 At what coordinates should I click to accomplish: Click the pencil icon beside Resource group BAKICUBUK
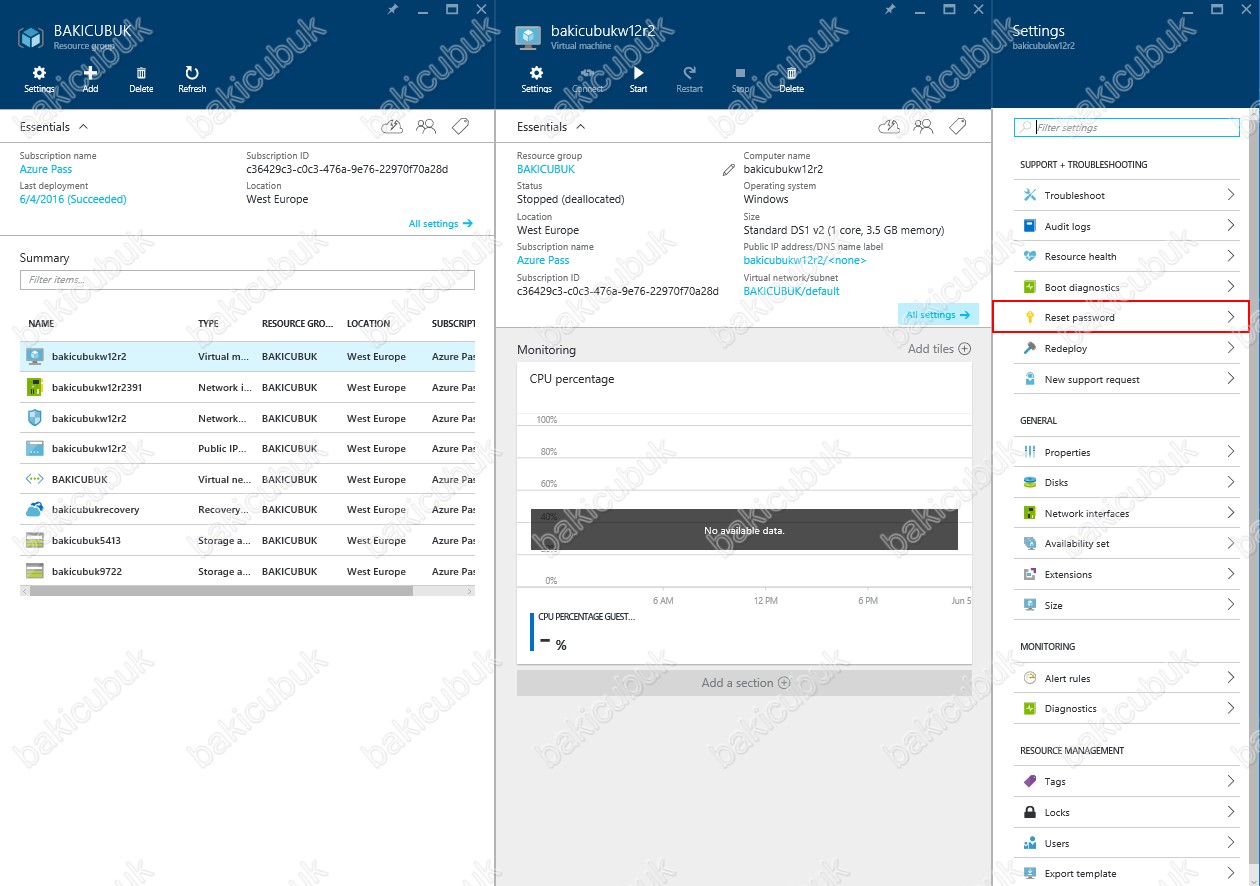pyautogui.click(x=728, y=170)
